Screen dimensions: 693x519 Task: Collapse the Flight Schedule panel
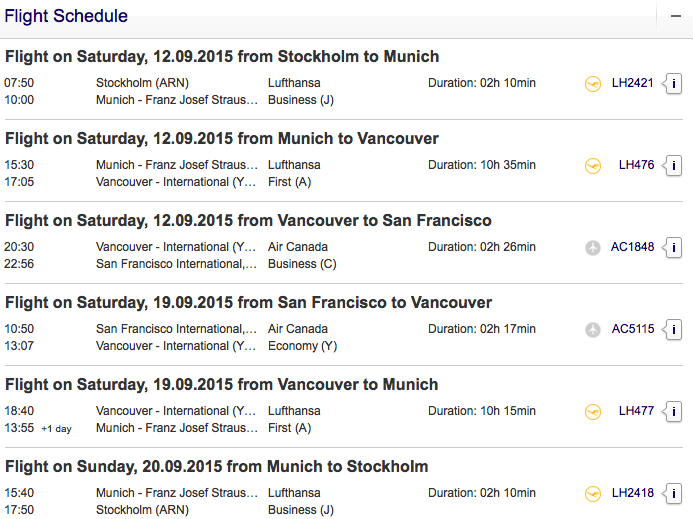point(676,16)
